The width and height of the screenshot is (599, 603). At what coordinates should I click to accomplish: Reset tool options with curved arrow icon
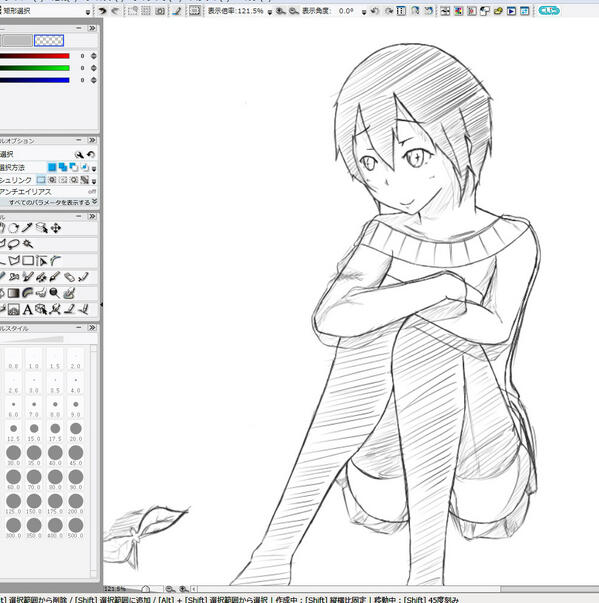[x=91, y=155]
